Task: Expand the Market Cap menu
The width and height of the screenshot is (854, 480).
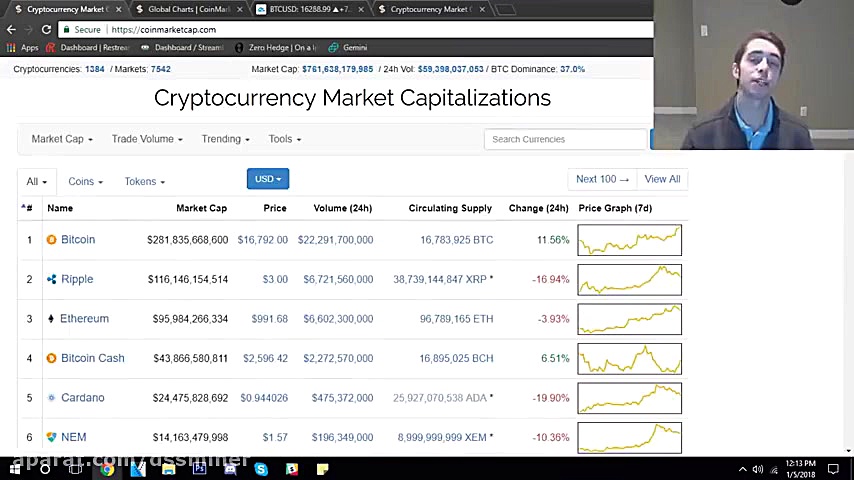Action: coord(62,139)
